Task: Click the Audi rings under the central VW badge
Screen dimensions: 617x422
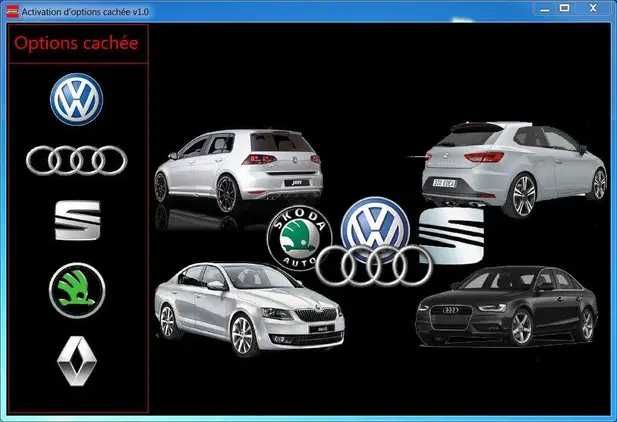Action: tap(374, 266)
